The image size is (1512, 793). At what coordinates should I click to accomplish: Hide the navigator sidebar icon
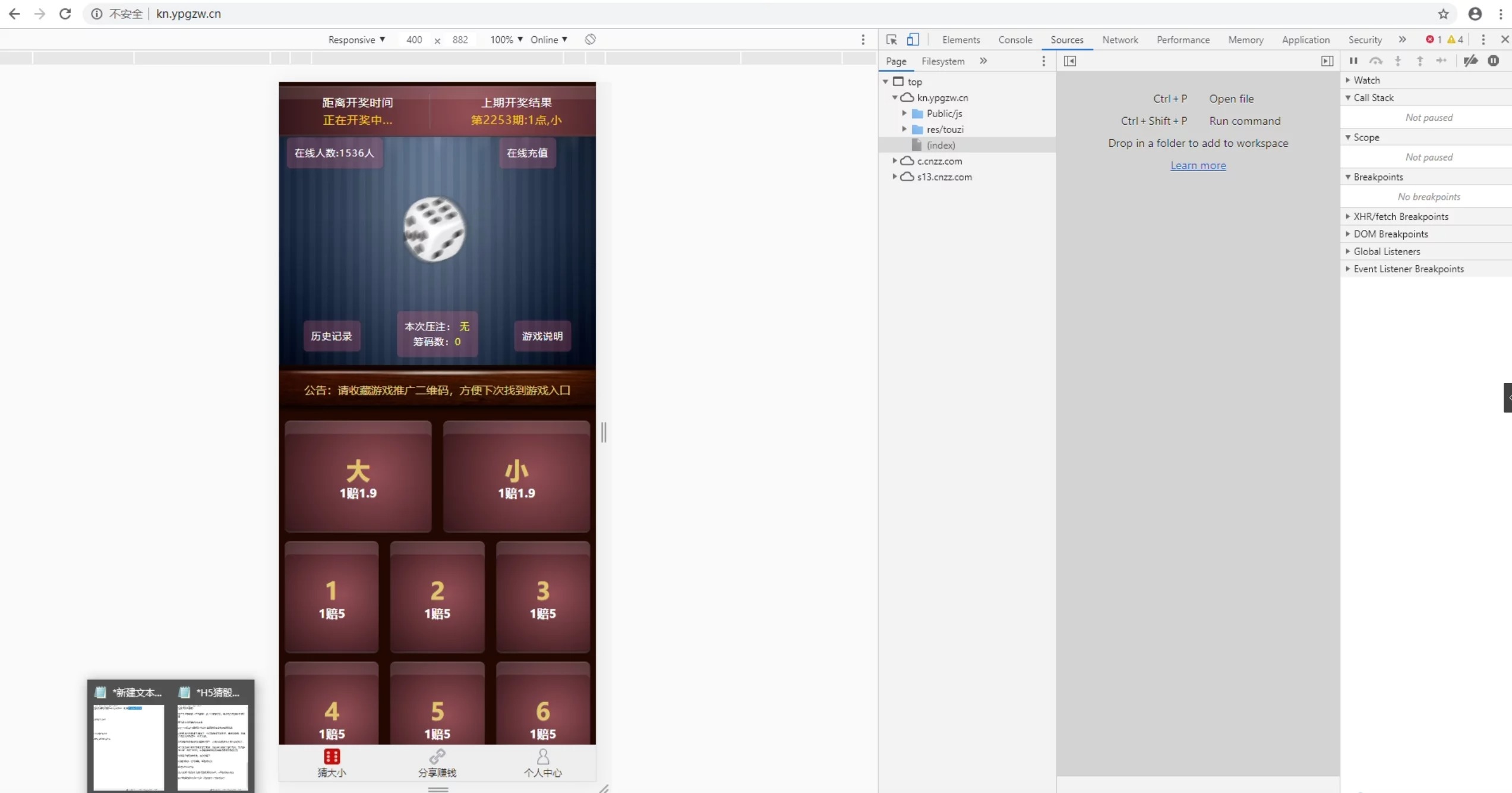pos(1070,61)
